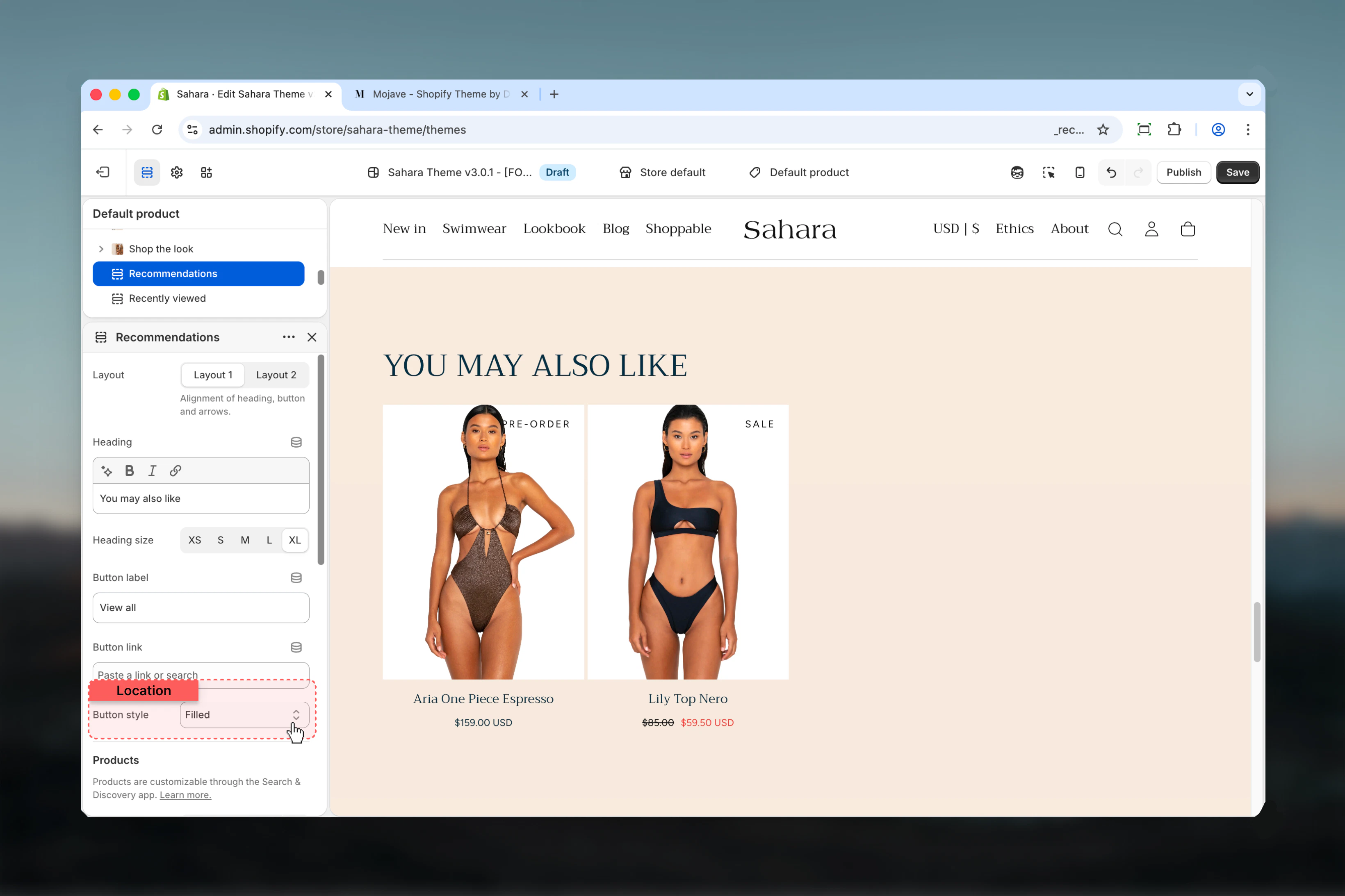Connect dynamic source for Heading
This screenshot has height=896, width=1345.
[296, 442]
